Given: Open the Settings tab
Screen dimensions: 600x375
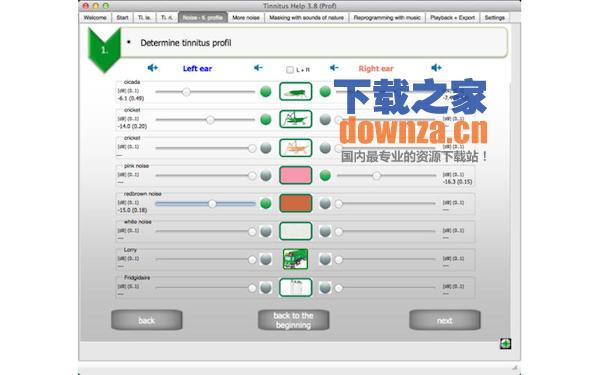Looking at the screenshot, I should point(494,18).
